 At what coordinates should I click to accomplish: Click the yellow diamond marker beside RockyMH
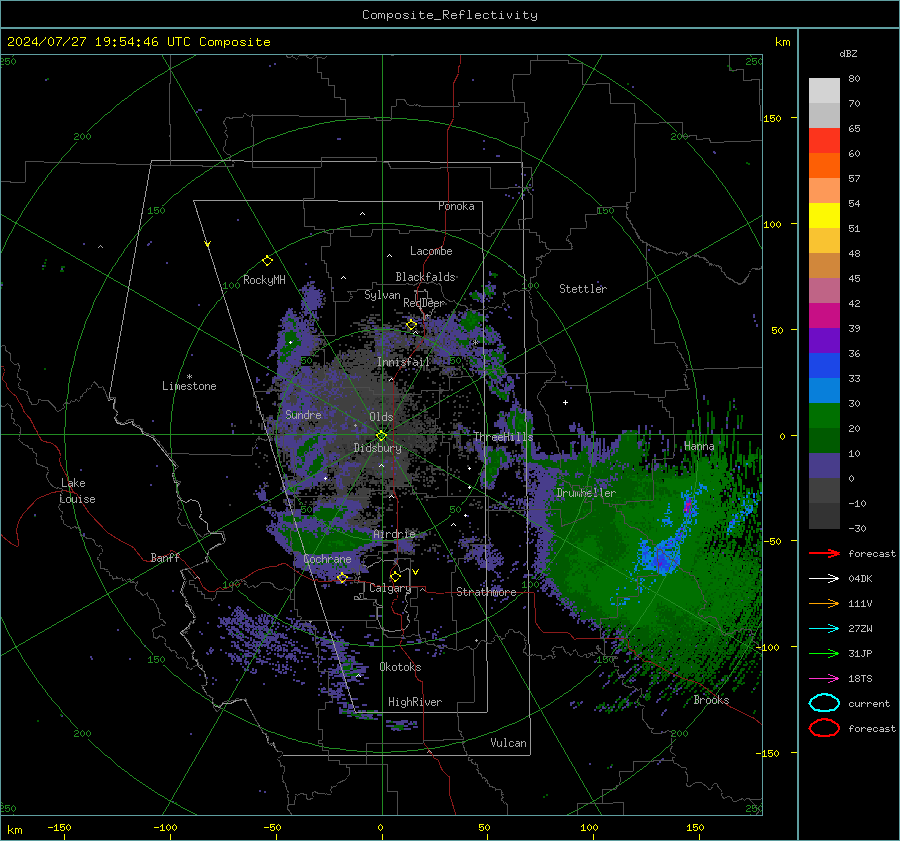[267, 261]
